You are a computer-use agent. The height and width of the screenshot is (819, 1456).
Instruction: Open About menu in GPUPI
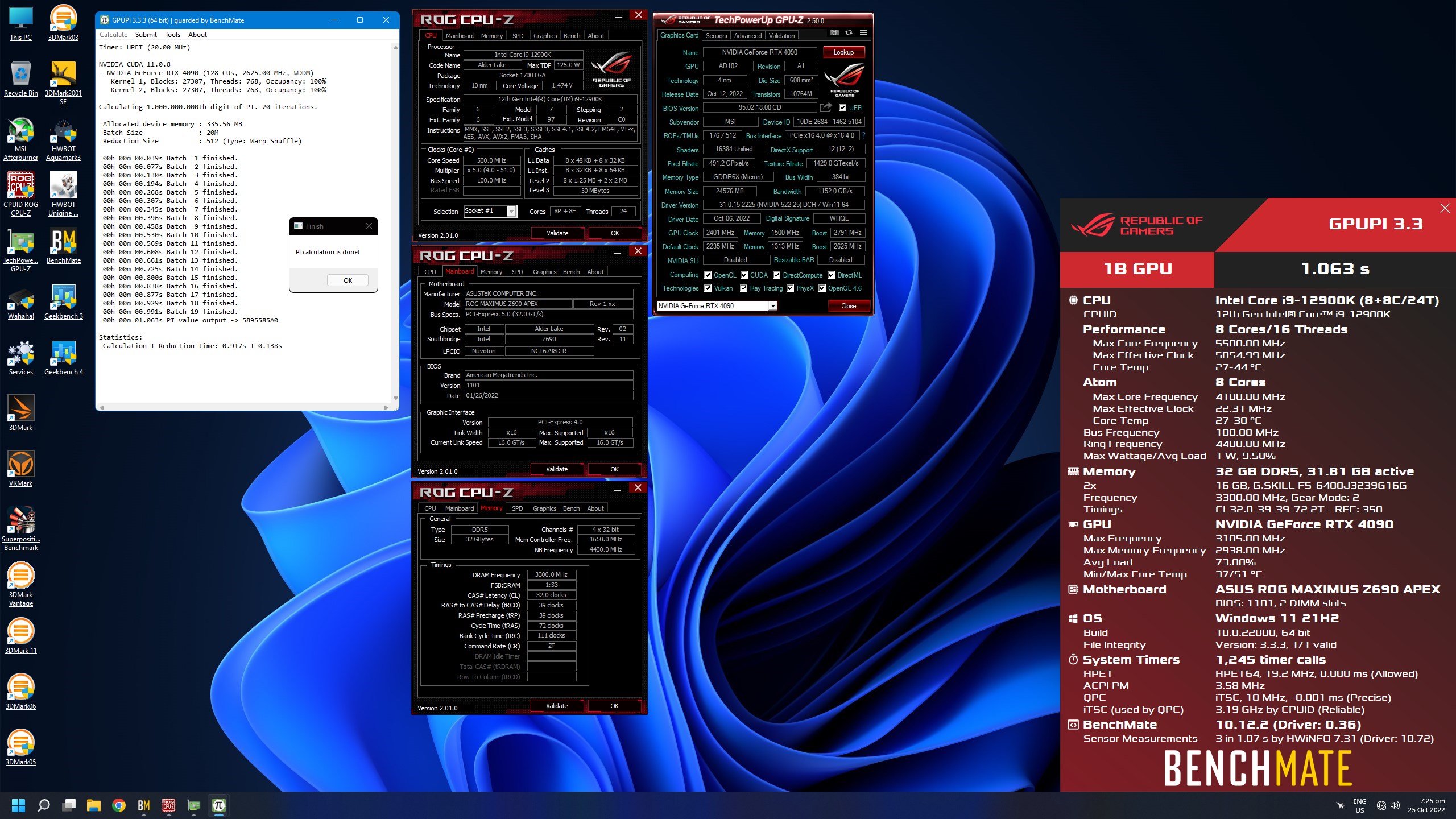198,35
